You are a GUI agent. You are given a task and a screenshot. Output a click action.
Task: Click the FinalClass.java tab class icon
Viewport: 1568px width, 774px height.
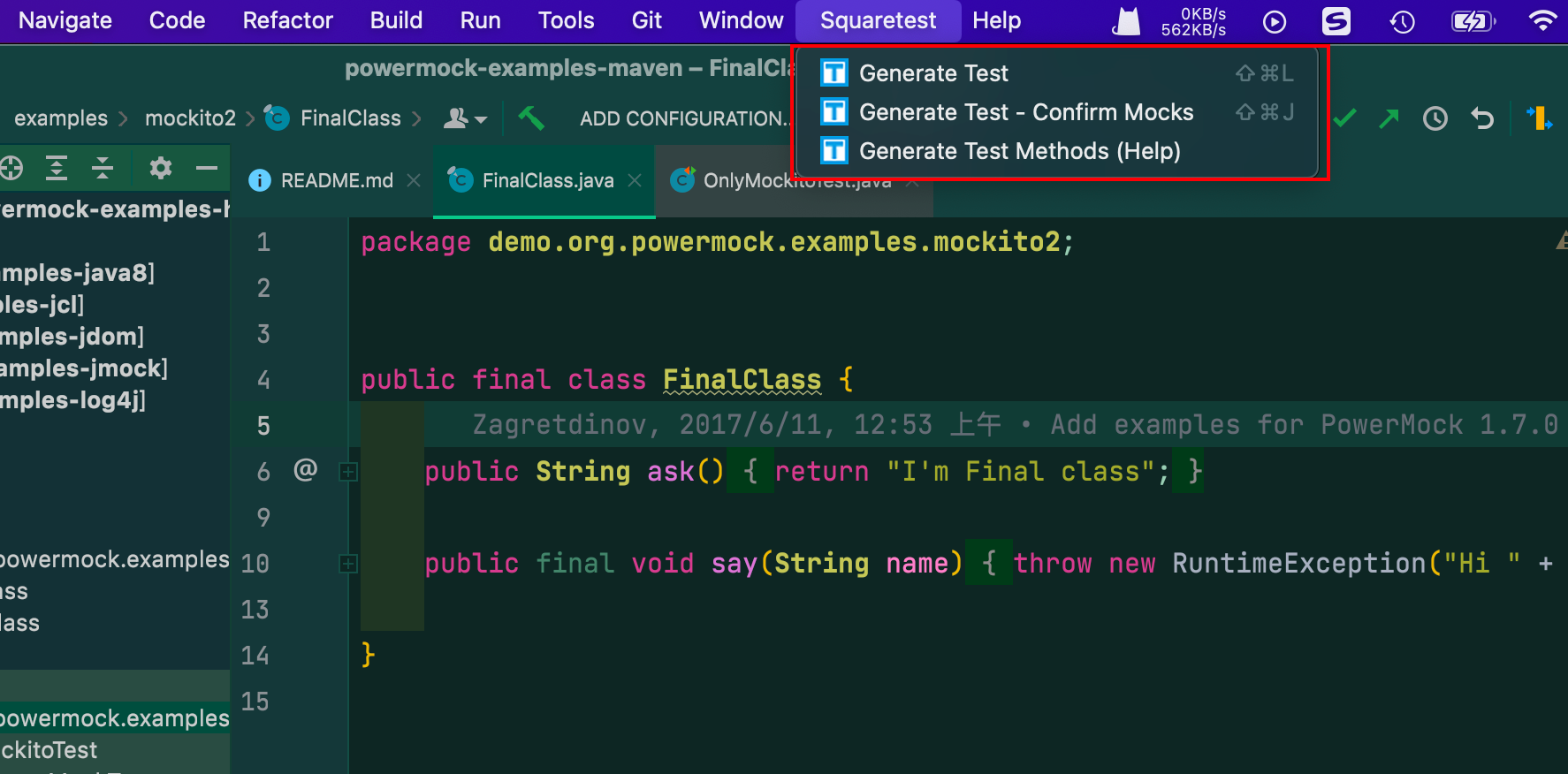pyautogui.click(x=460, y=179)
